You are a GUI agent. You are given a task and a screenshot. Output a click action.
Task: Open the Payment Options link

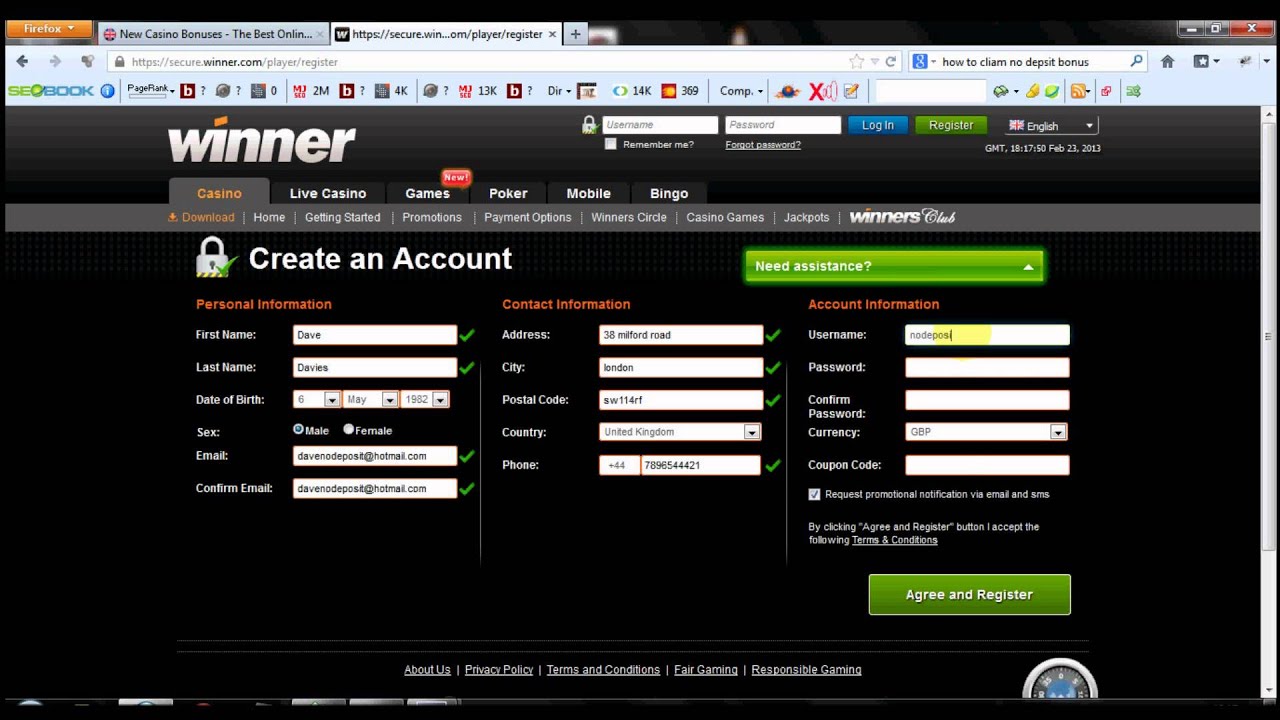[528, 217]
